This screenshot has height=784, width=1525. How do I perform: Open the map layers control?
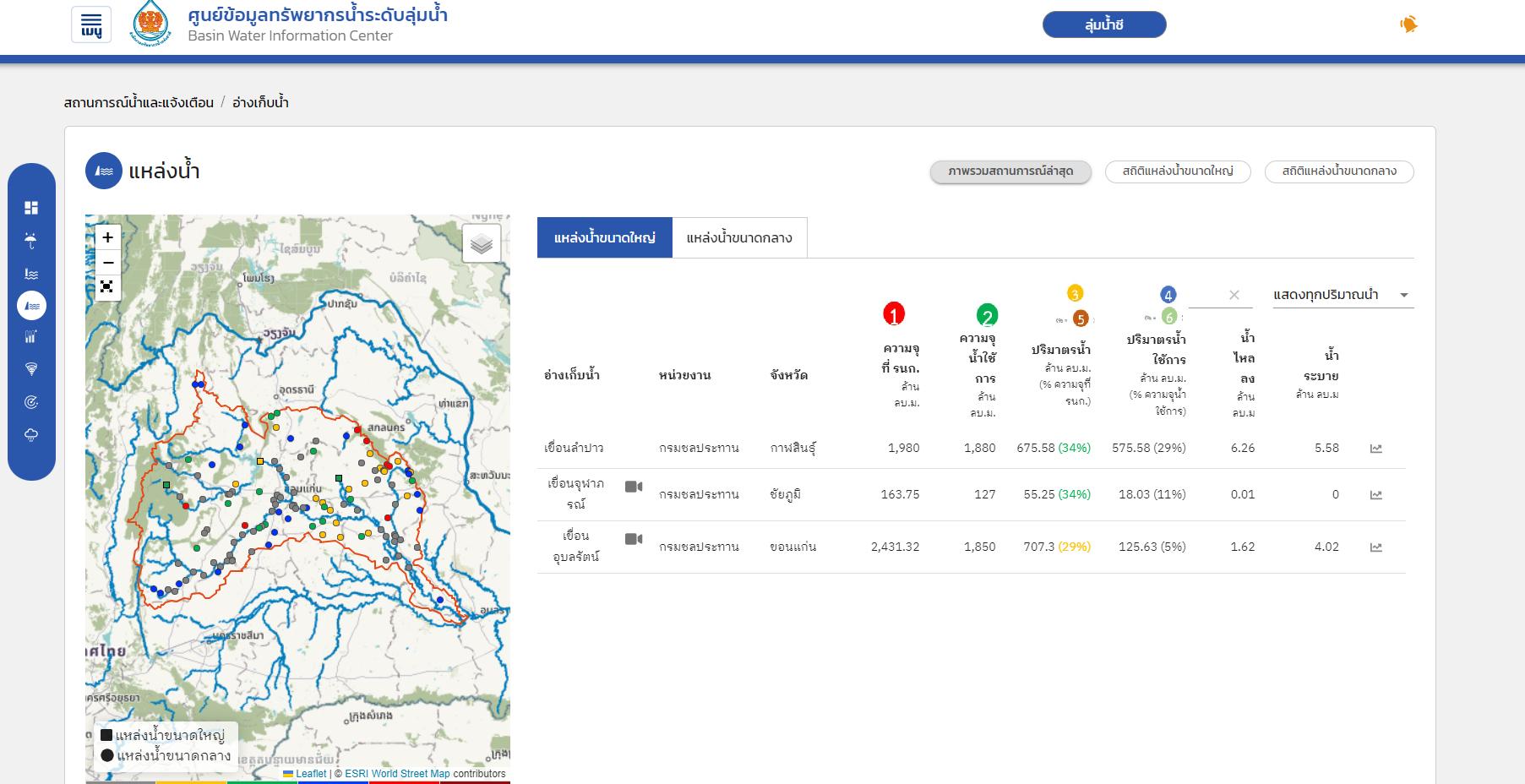click(x=482, y=243)
